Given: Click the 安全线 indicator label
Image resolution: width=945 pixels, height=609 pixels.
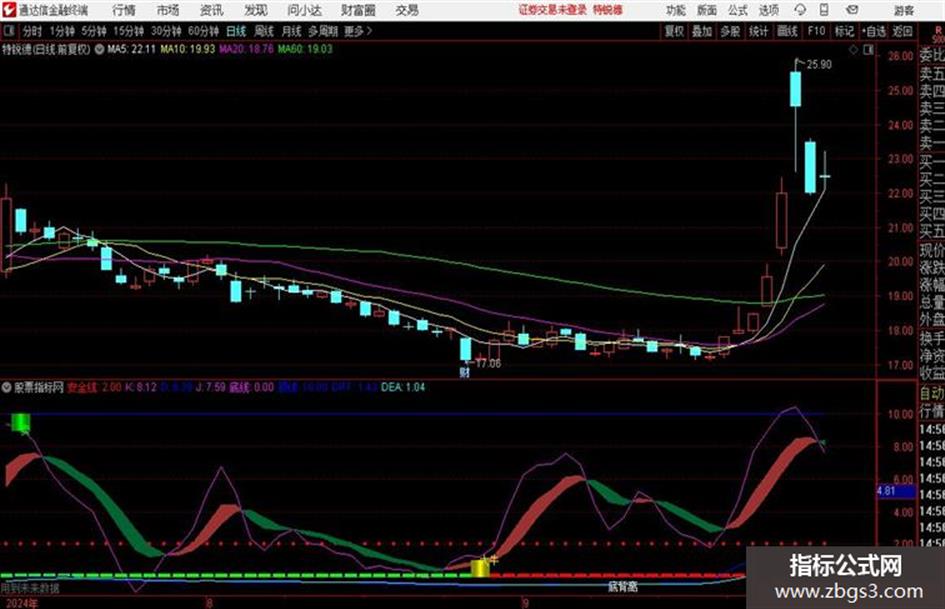Looking at the screenshot, I should point(81,387).
